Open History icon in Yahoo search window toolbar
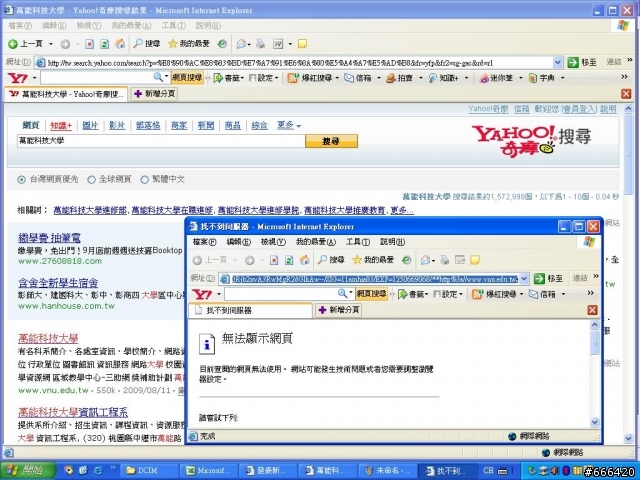The width and height of the screenshot is (640, 480). (222, 44)
